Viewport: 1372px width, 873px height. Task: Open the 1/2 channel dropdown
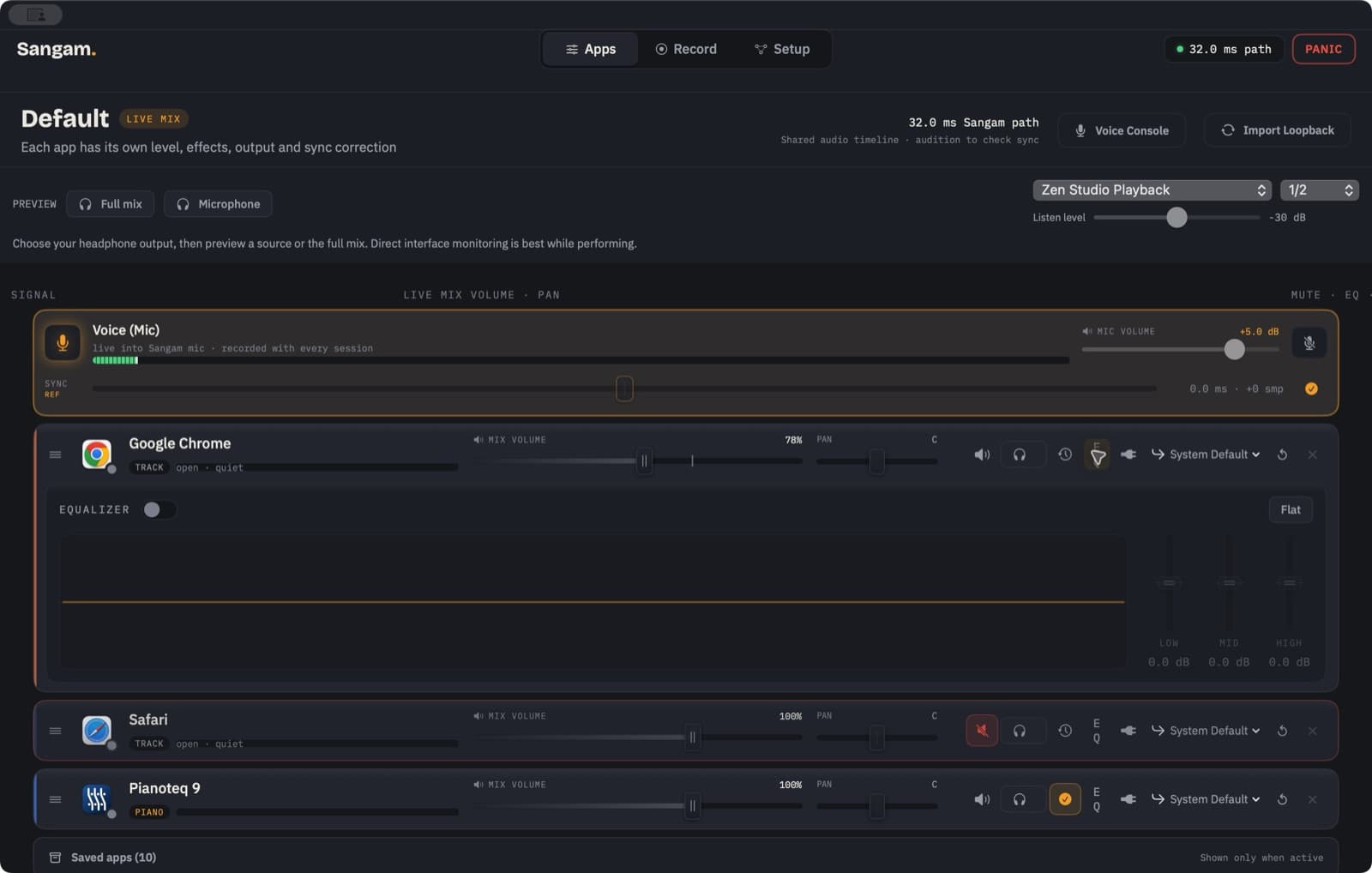(1319, 190)
